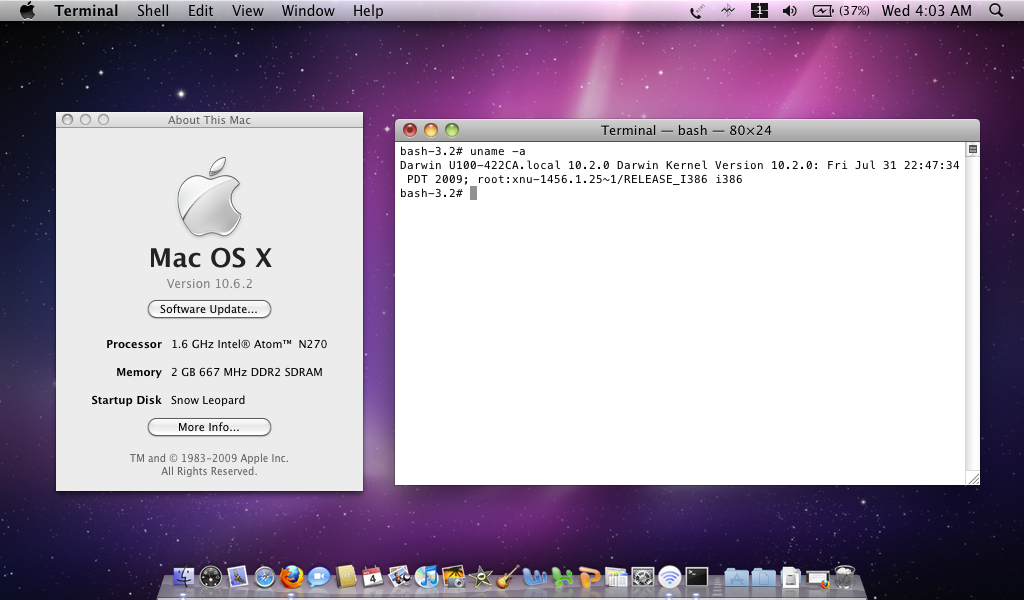Click the Terminal window vertical scrollbar
This screenshot has width=1024, height=600.
[972, 313]
